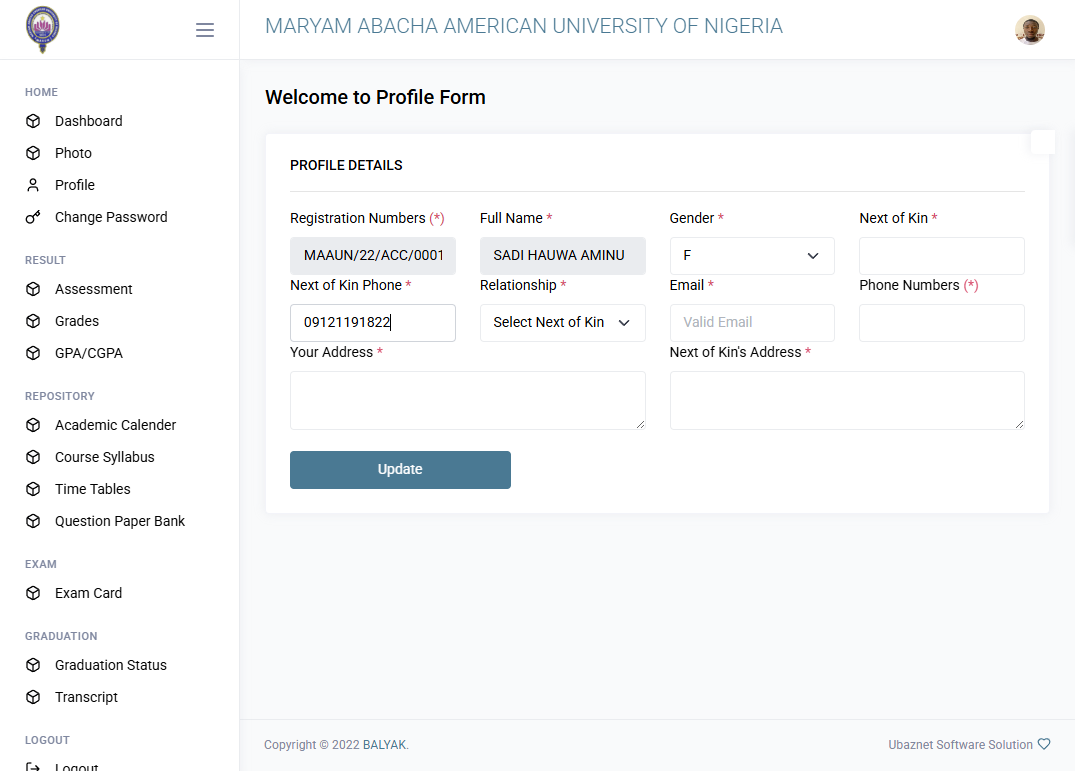This screenshot has height=771, width=1075.
Task: Click the Registration Numbers field MAAUN/22/ACC/0001
Action: [373, 256]
